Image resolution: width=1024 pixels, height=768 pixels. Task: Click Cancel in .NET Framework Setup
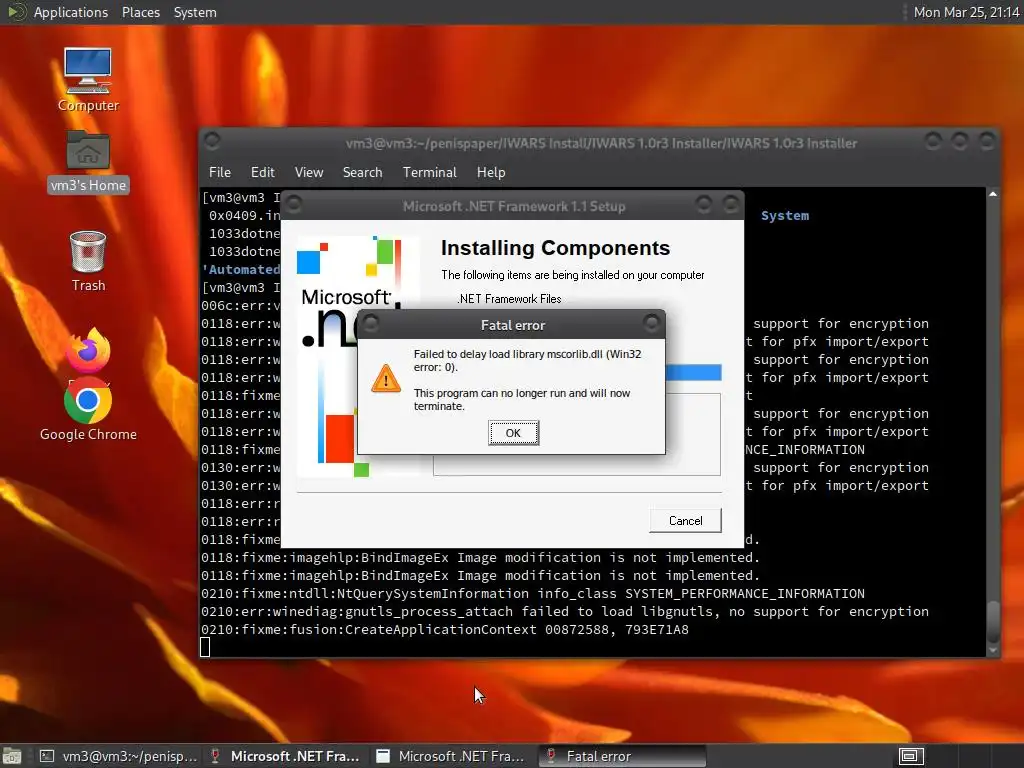tap(685, 520)
